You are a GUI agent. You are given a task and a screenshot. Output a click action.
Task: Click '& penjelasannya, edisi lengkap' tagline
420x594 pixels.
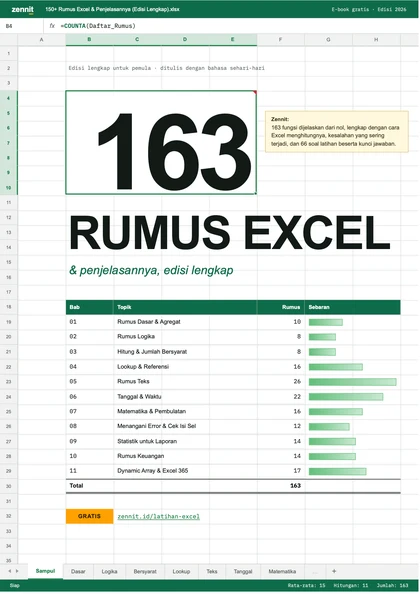151,270
